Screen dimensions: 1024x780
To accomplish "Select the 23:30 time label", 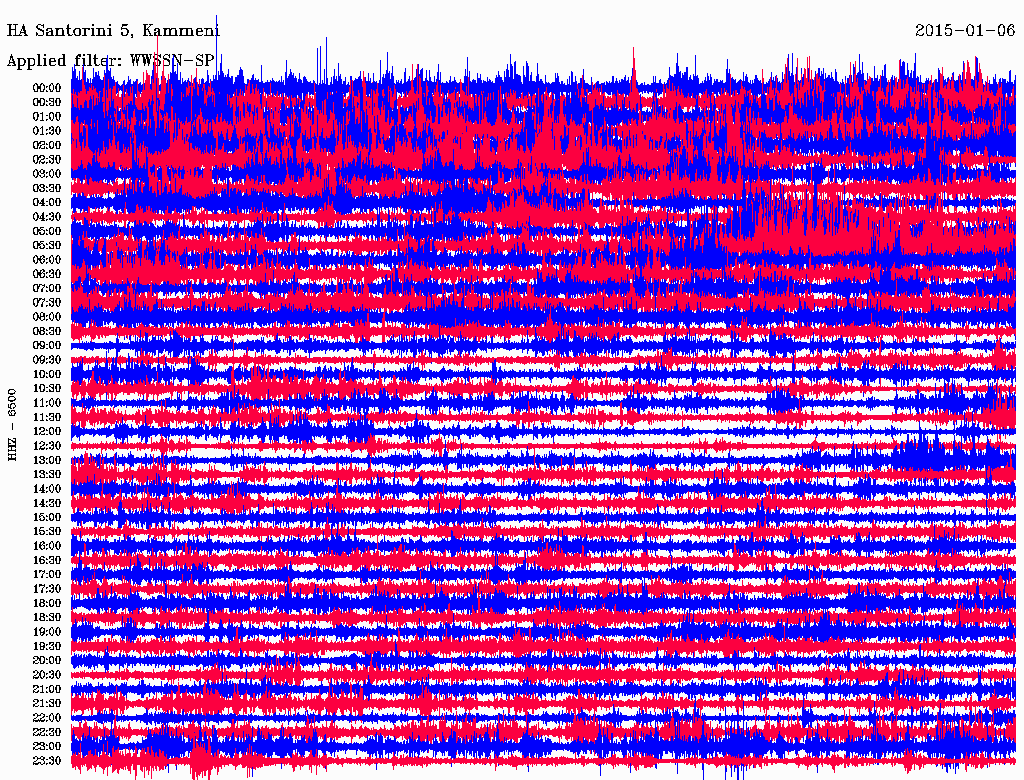I will coord(47,760).
